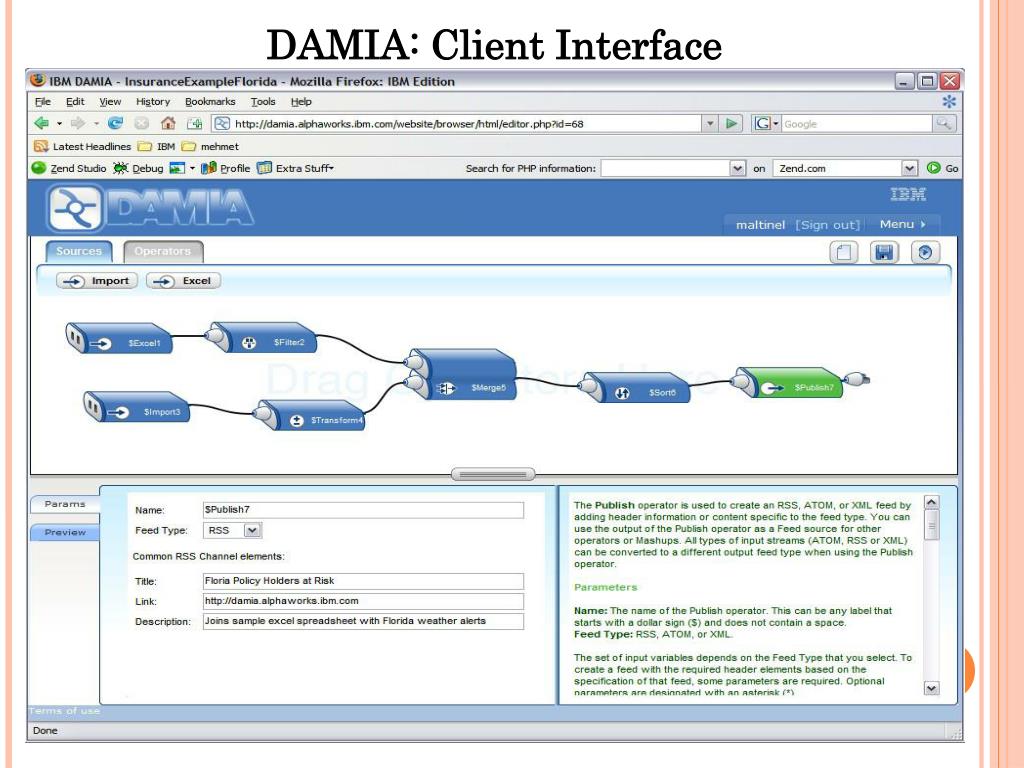
Task: Open the Feed Type RSS dropdown
Action: pos(252,530)
